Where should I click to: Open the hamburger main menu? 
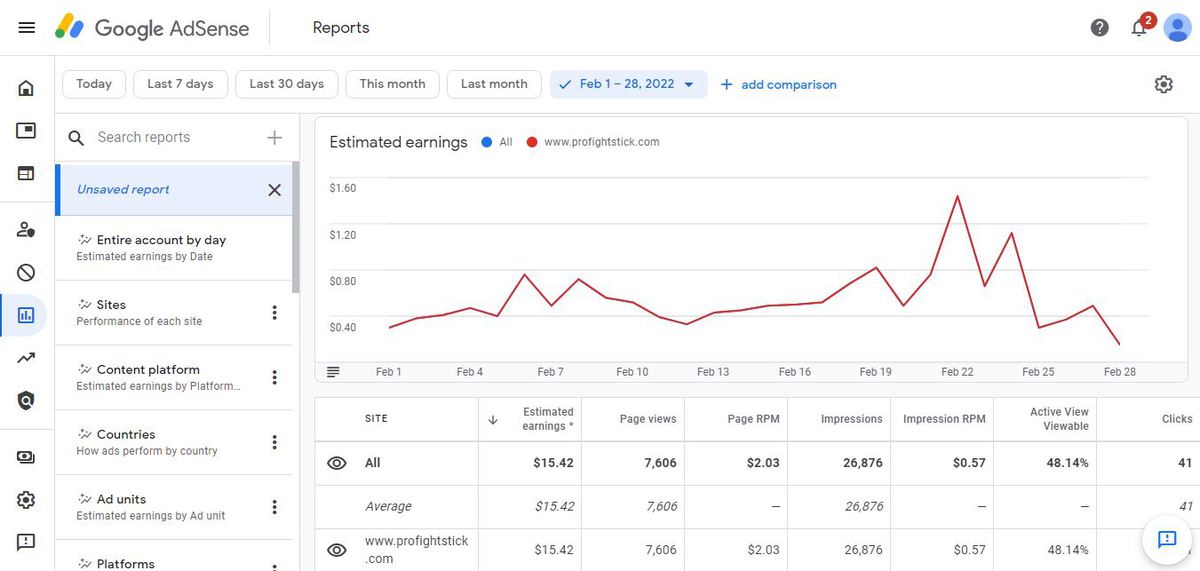click(27, 28)
